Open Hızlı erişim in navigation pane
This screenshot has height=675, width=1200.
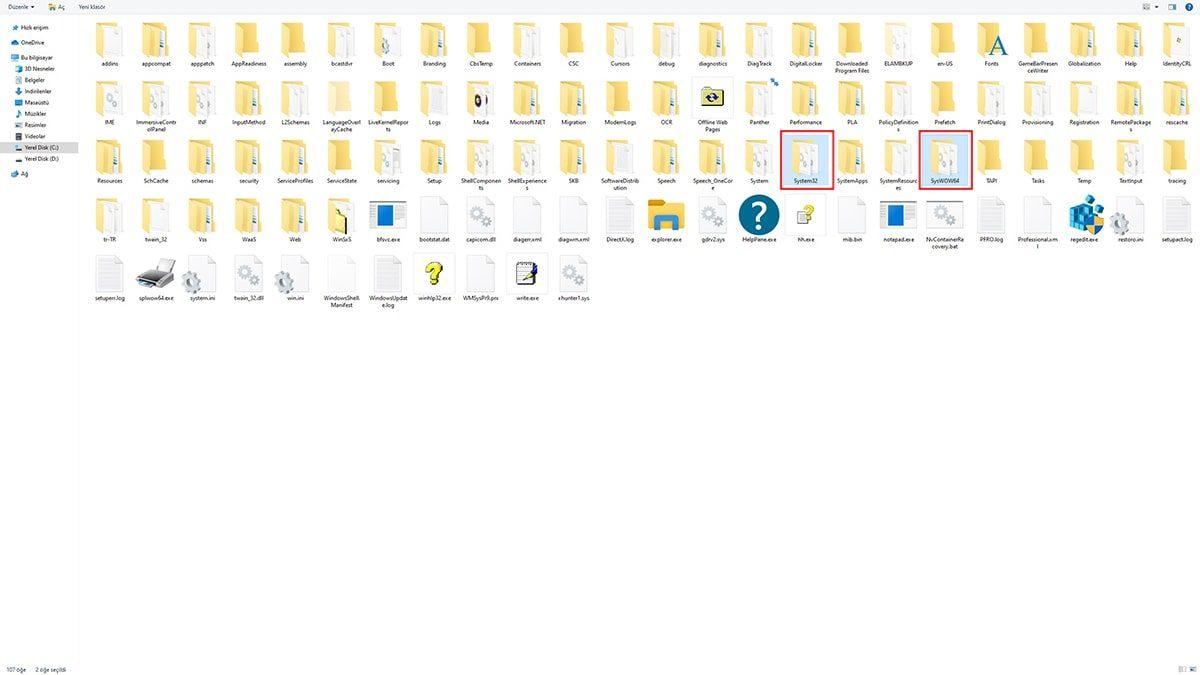pyautogui.click(x=34, y=28)
